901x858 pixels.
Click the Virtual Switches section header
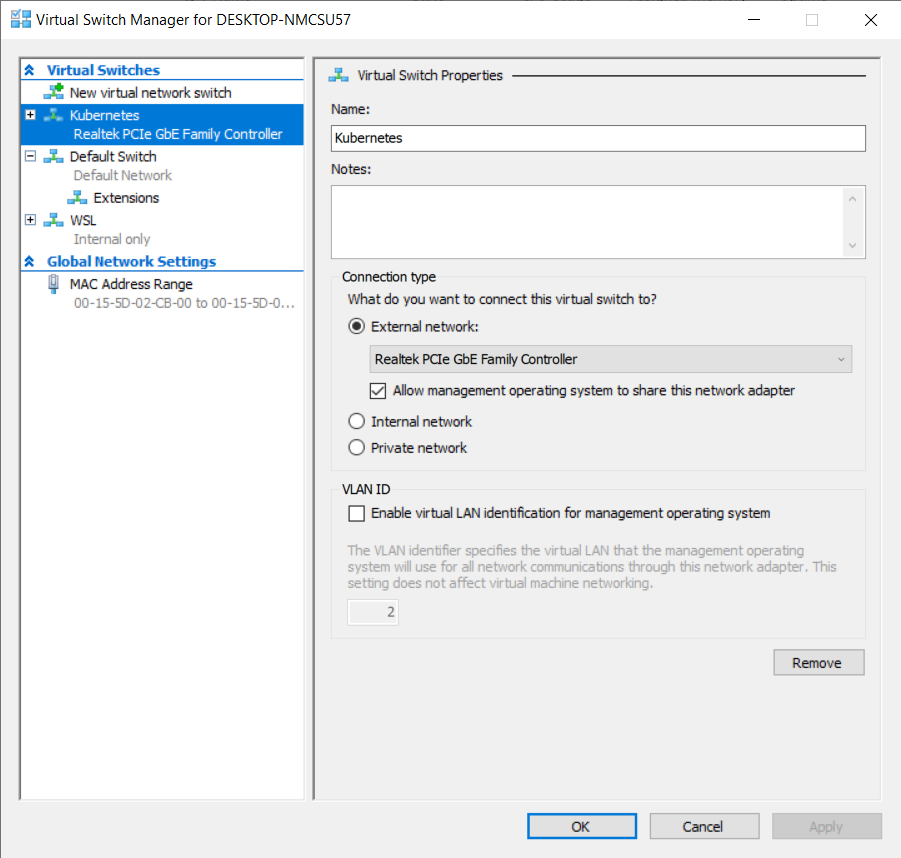coord(103,70)
